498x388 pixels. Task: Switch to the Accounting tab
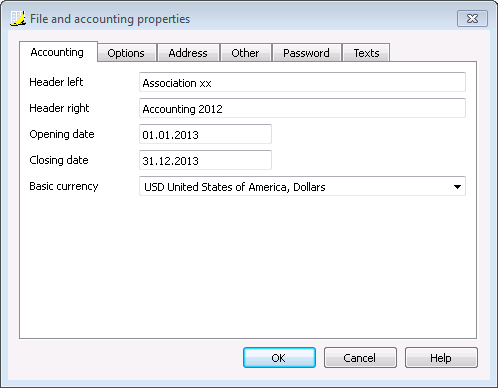coord(58,52)
